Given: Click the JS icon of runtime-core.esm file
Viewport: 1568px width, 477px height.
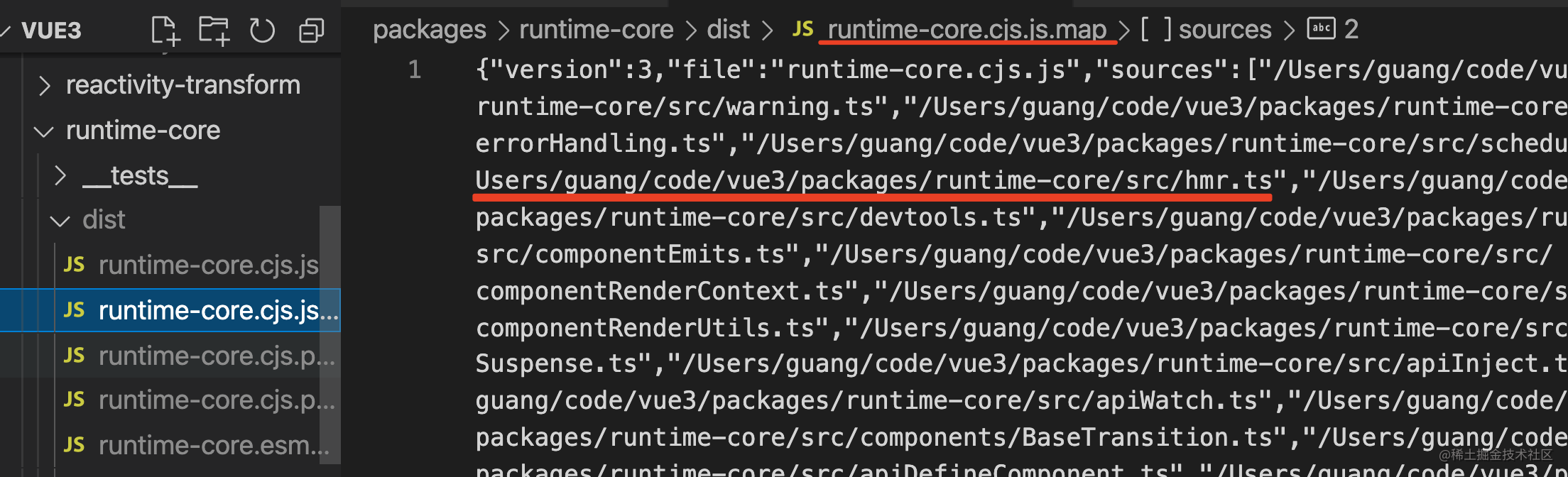Looking at the screenshot, I should (74, 445).
